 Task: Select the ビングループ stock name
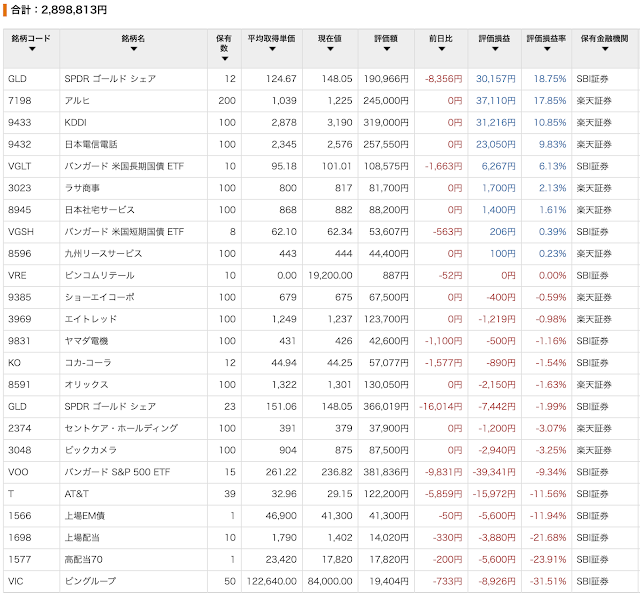click(90, 581)
